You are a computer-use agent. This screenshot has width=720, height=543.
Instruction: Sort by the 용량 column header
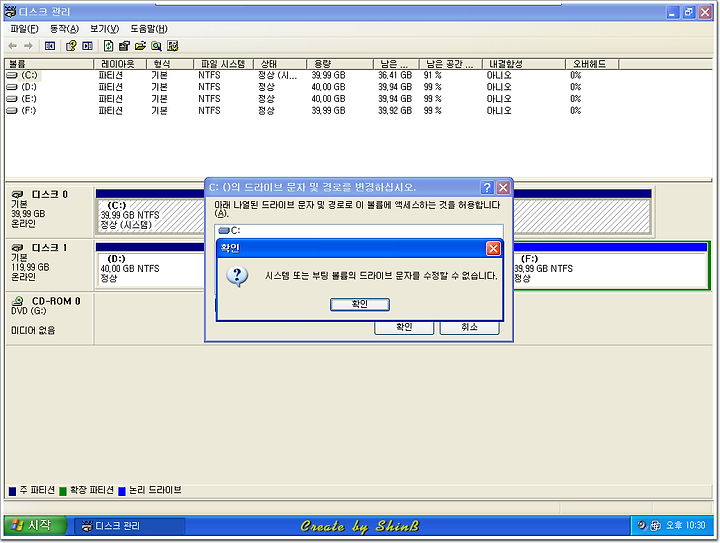click(340, 64)
